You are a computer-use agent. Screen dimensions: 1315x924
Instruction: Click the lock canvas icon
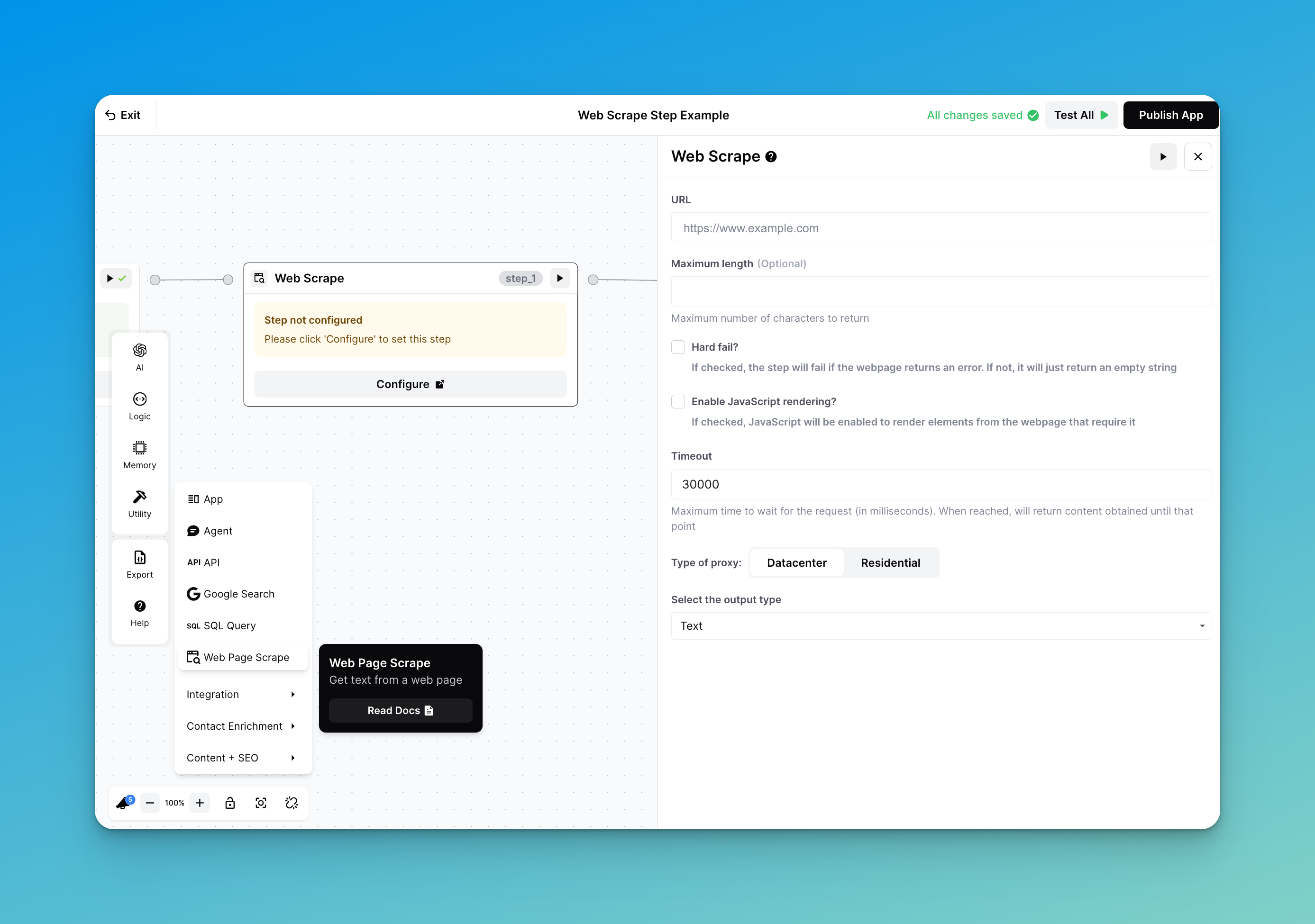click(229, 803)
